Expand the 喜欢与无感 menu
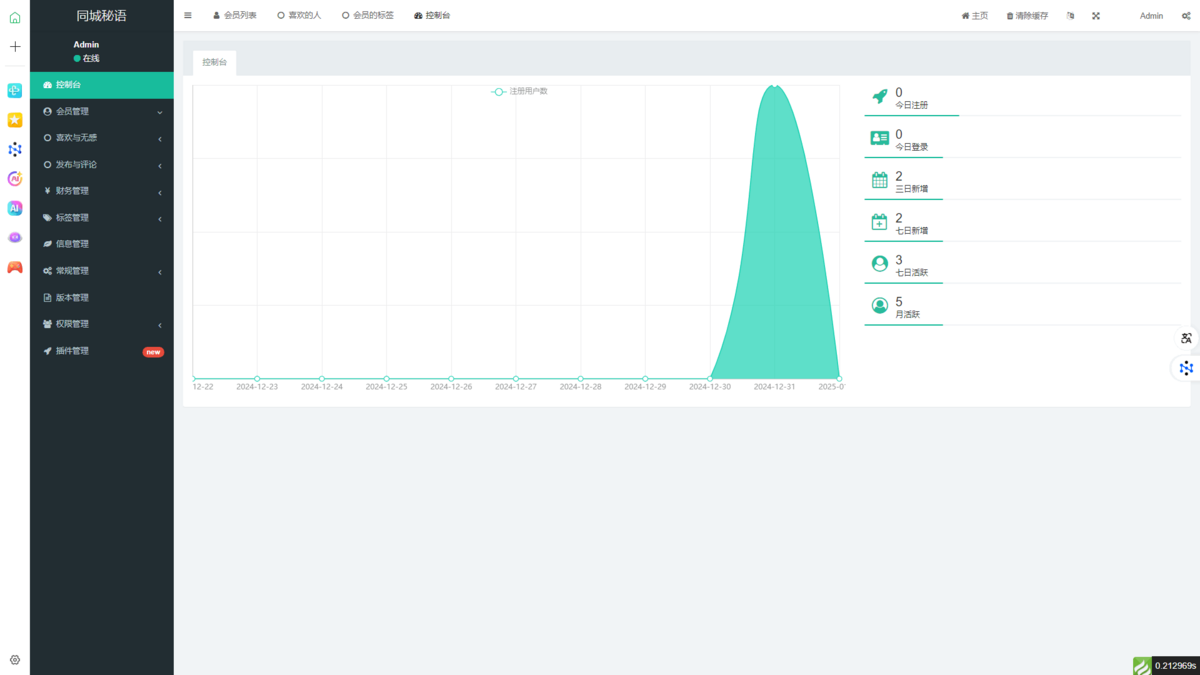This screenshot has height=675, width=1200. tap(102, 138)
